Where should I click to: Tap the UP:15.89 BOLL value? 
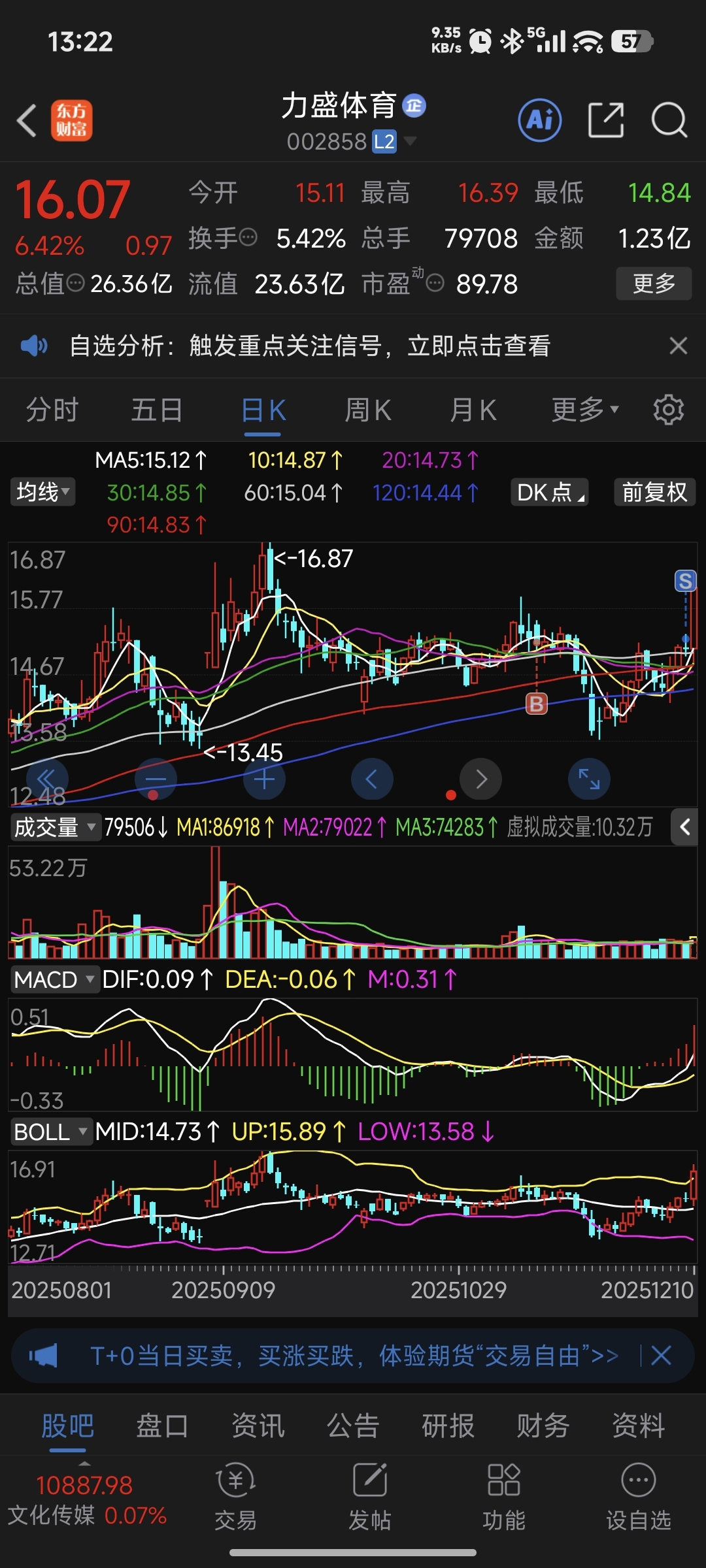click(x=289, y=1132)
